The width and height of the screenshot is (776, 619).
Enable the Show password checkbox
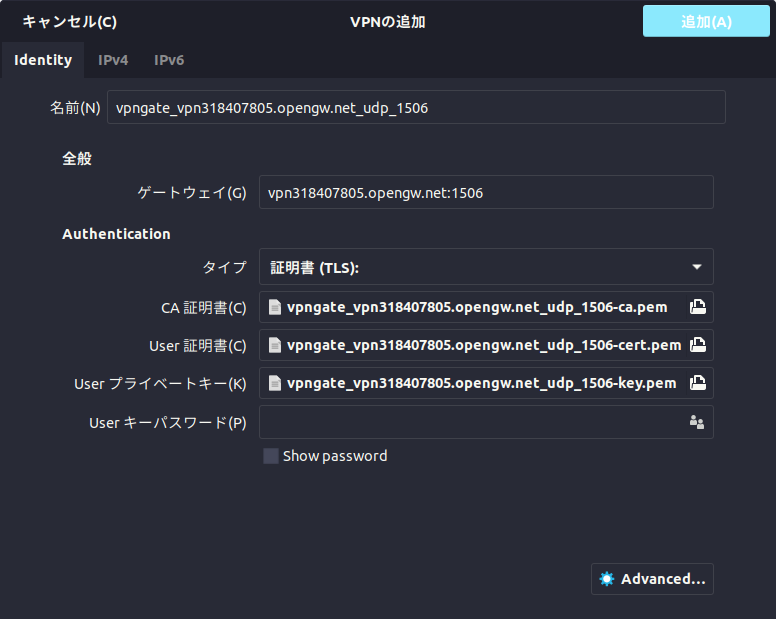click(x=271, y=456)
